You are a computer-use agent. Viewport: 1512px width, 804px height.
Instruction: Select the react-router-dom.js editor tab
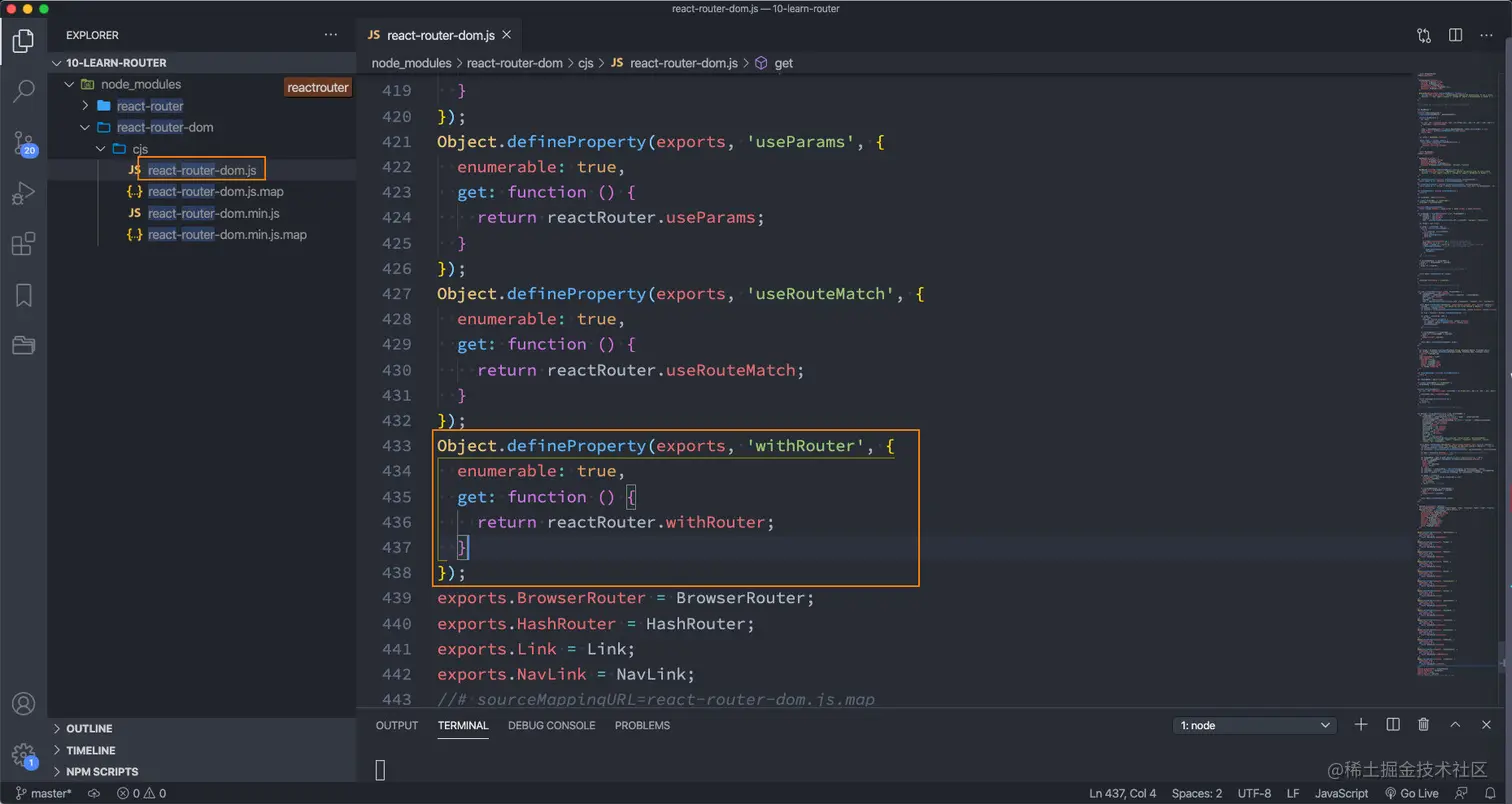coord(439,35)
